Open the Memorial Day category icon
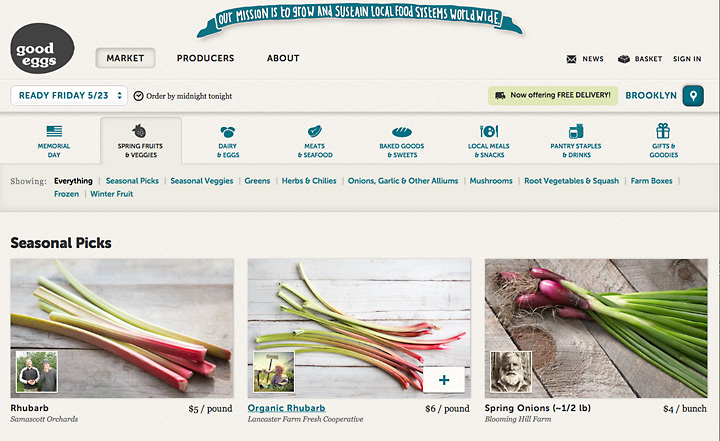The height and width of the screenshot is (441, 720). click(x=54, y=131)
